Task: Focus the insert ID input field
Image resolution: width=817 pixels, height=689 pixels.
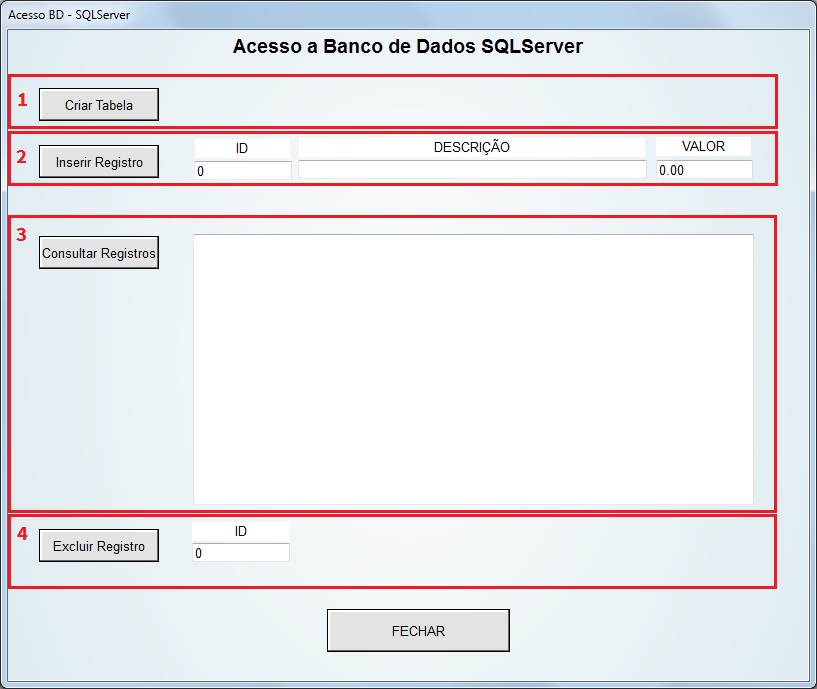Action: click(243, 170)
